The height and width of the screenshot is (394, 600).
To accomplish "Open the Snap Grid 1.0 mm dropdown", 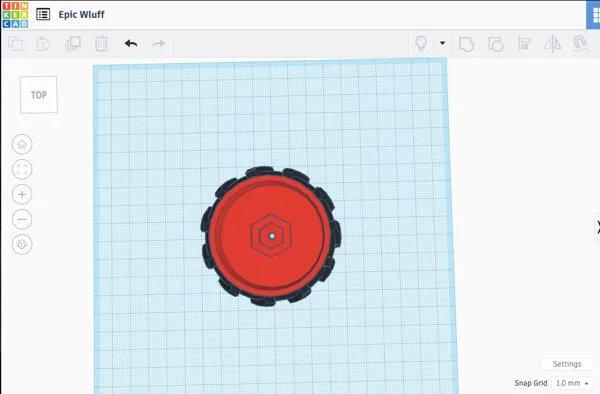I will coord(572,383).
